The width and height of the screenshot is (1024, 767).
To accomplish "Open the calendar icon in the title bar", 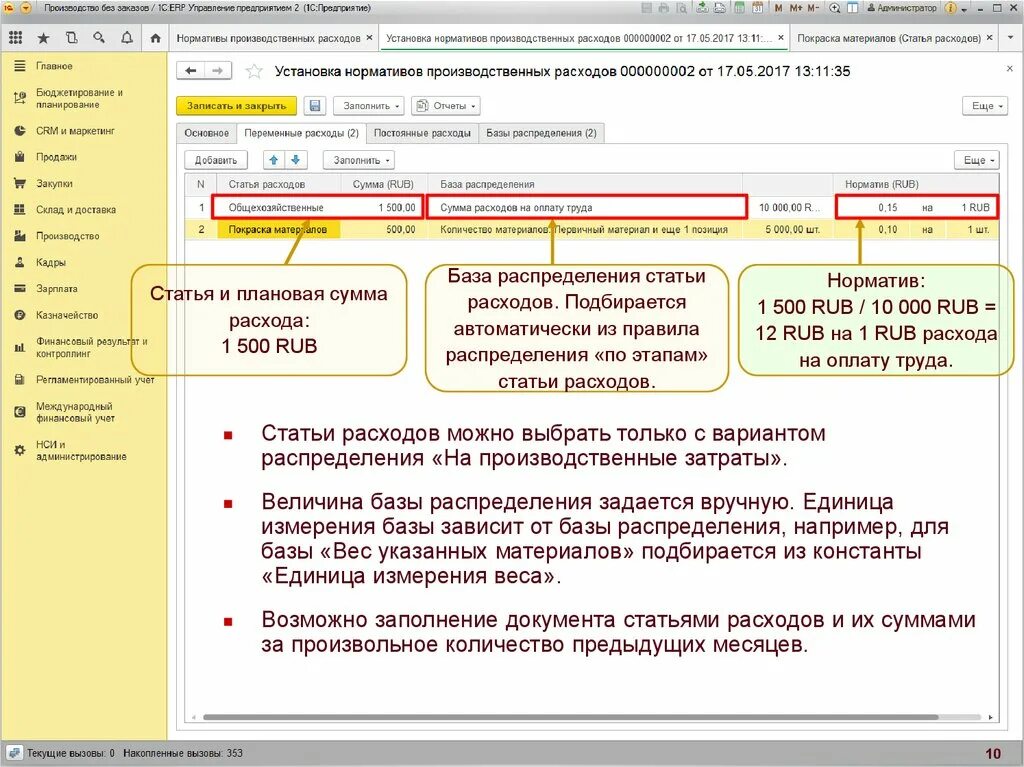I will (758, 8).
